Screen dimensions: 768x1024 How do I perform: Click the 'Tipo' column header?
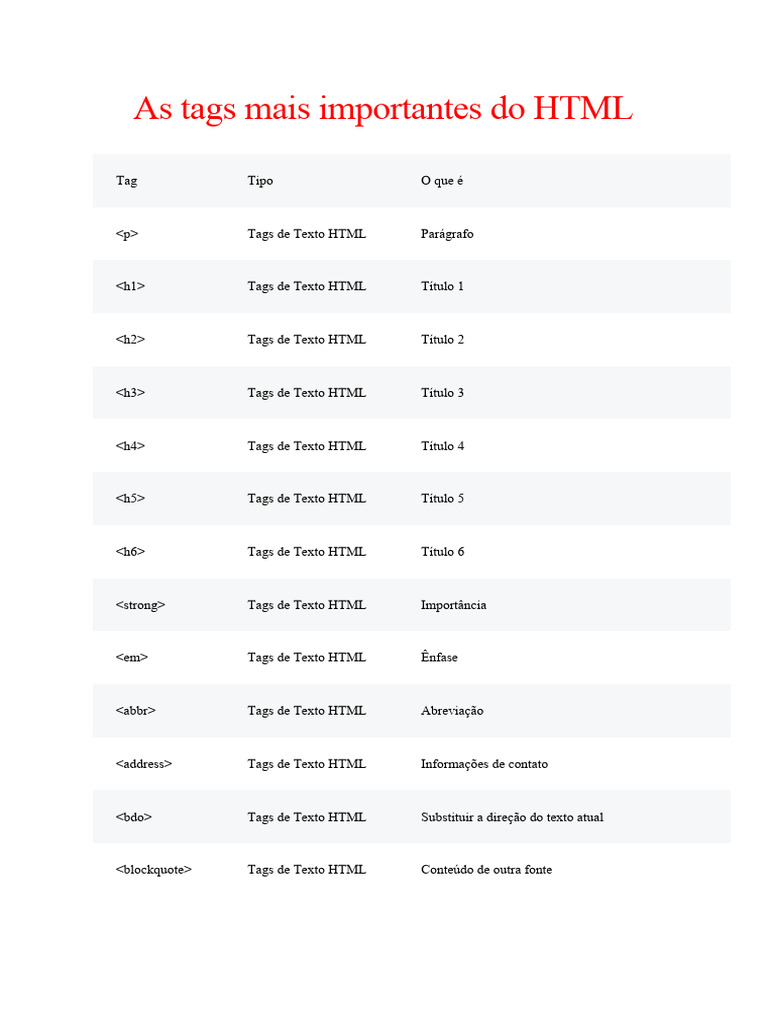pyautogui.click(x=260, y=181)
